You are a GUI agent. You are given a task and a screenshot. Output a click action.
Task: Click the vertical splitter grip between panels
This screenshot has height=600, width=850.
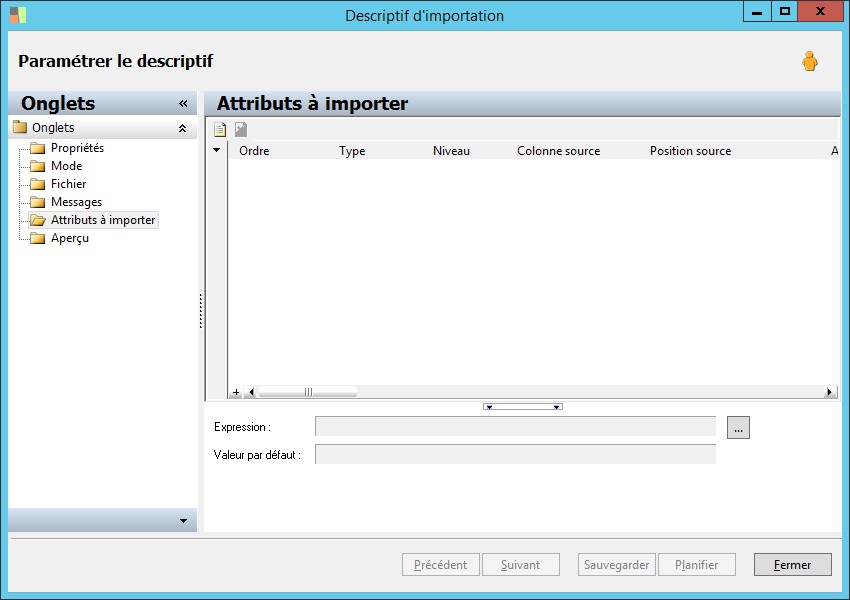201,312
